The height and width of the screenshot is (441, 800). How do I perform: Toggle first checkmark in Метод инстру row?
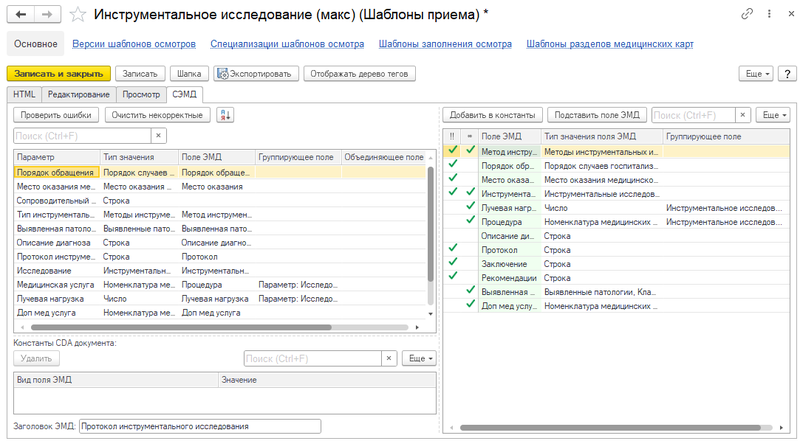click(453, 150)
